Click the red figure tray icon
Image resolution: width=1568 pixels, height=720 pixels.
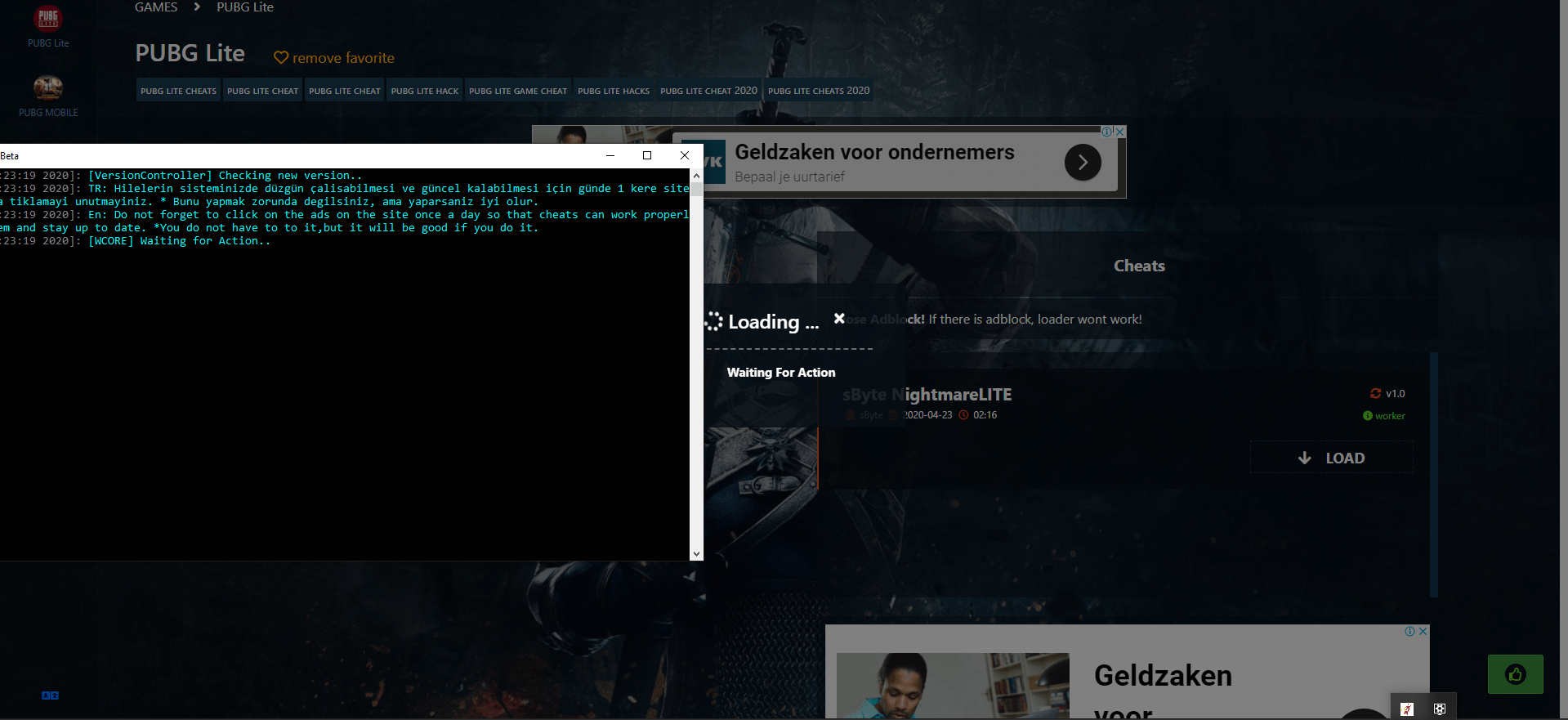(1406, 709)
